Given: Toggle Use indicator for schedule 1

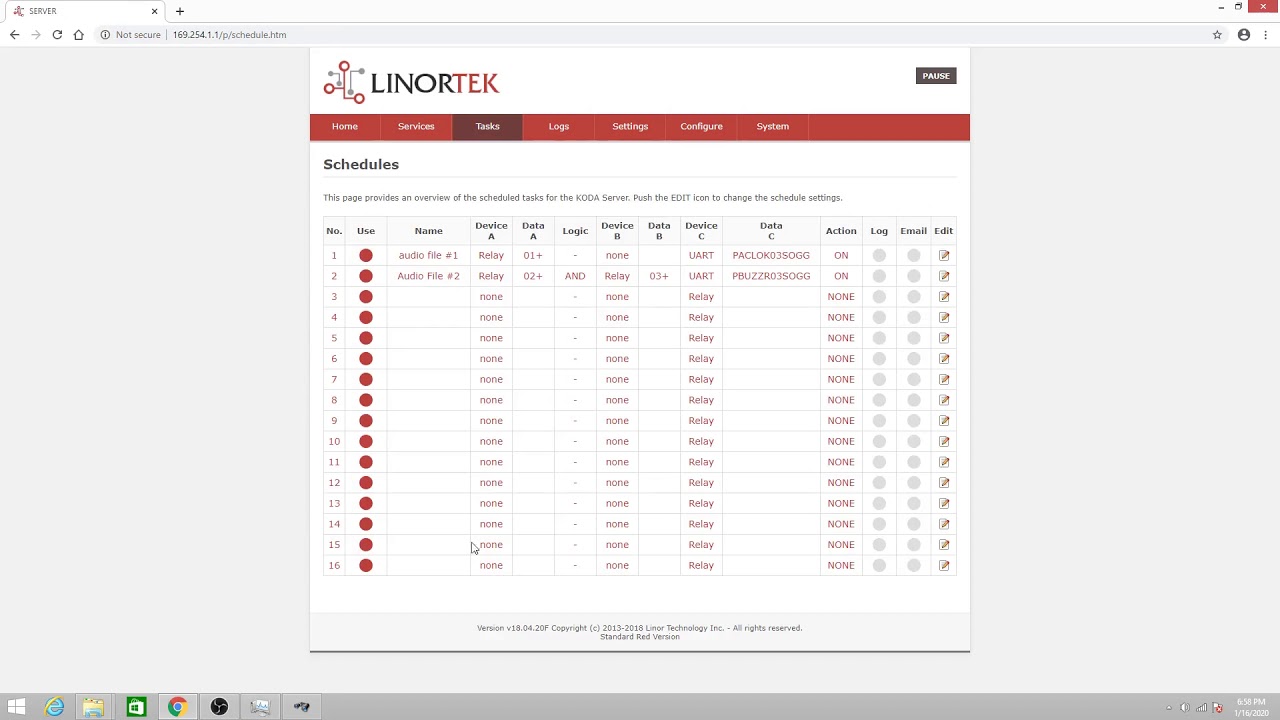Looking at the screenshot, I should pos(366,255).
